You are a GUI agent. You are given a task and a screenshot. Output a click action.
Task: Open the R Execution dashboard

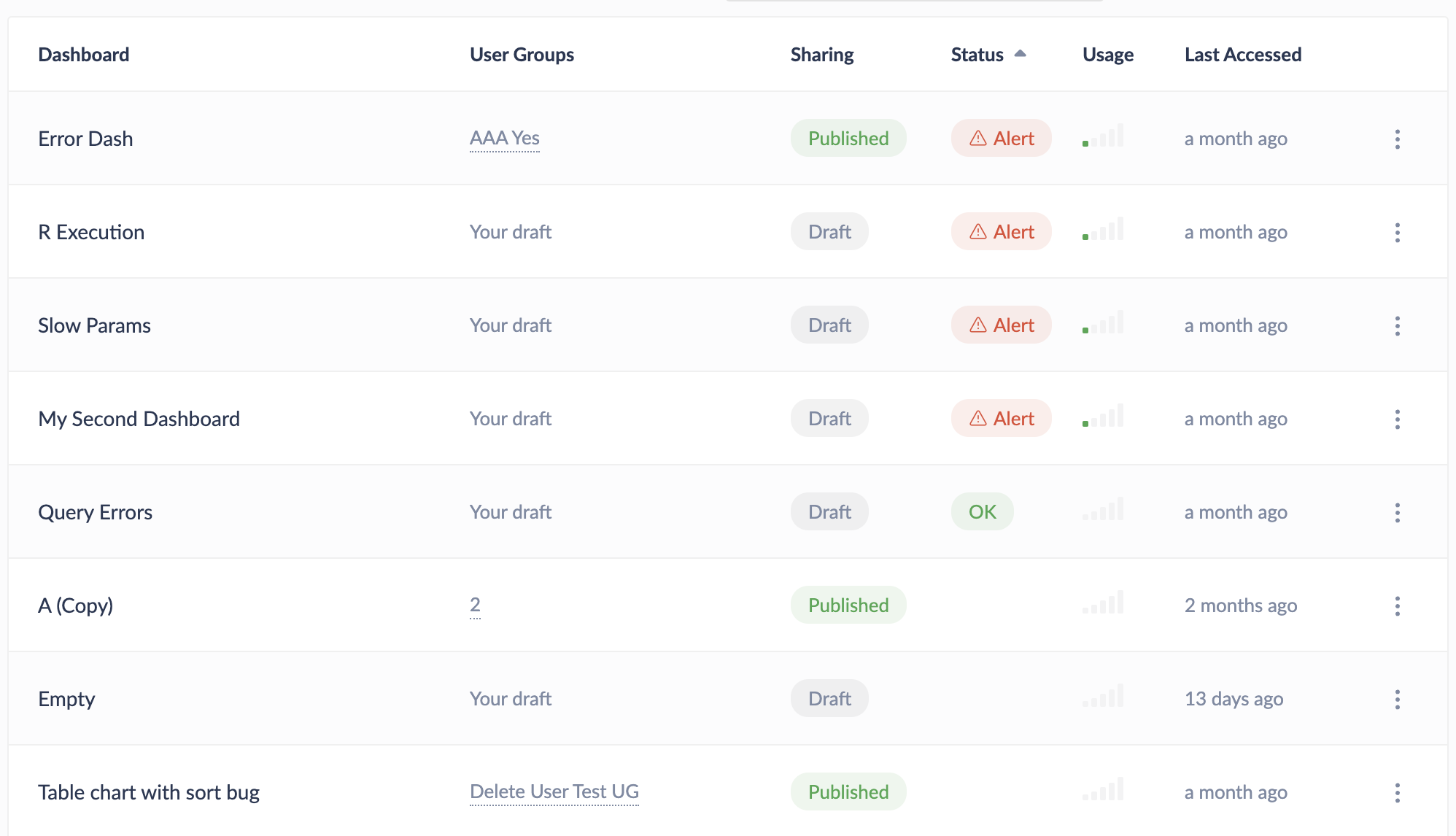(x=91, y=232)
